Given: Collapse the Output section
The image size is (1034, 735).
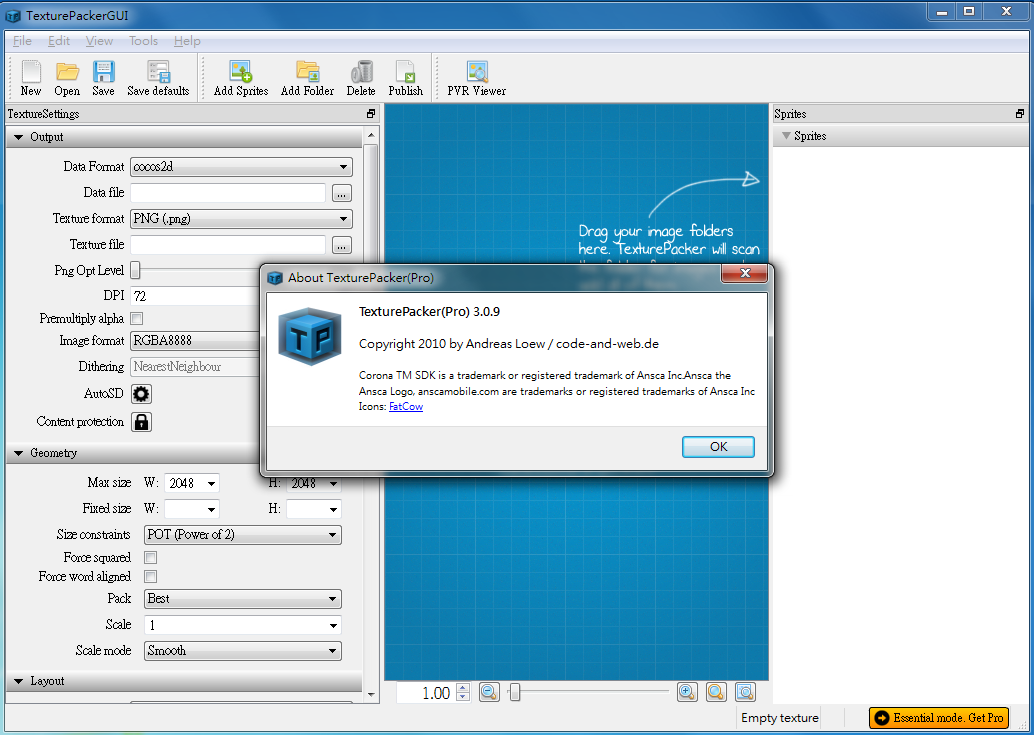Looking at the screenshot, I should (x=18, y=137).
